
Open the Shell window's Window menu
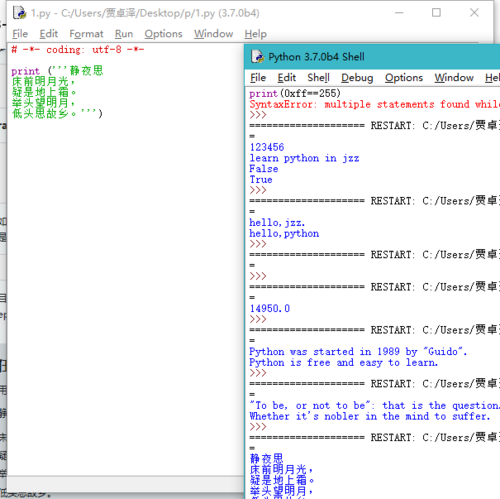tap(454, 78)
